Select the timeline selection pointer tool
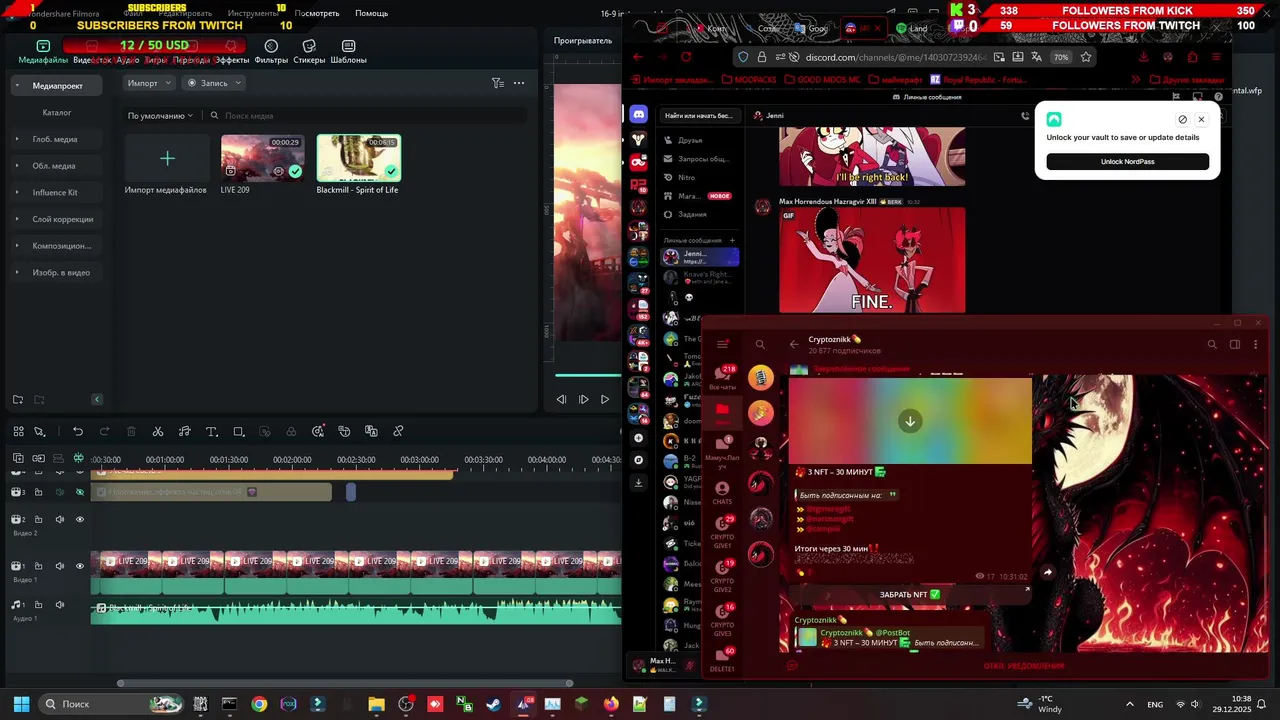Image resolution: width=1280 pixels, height=720 pixels. [x=39, y=432]
